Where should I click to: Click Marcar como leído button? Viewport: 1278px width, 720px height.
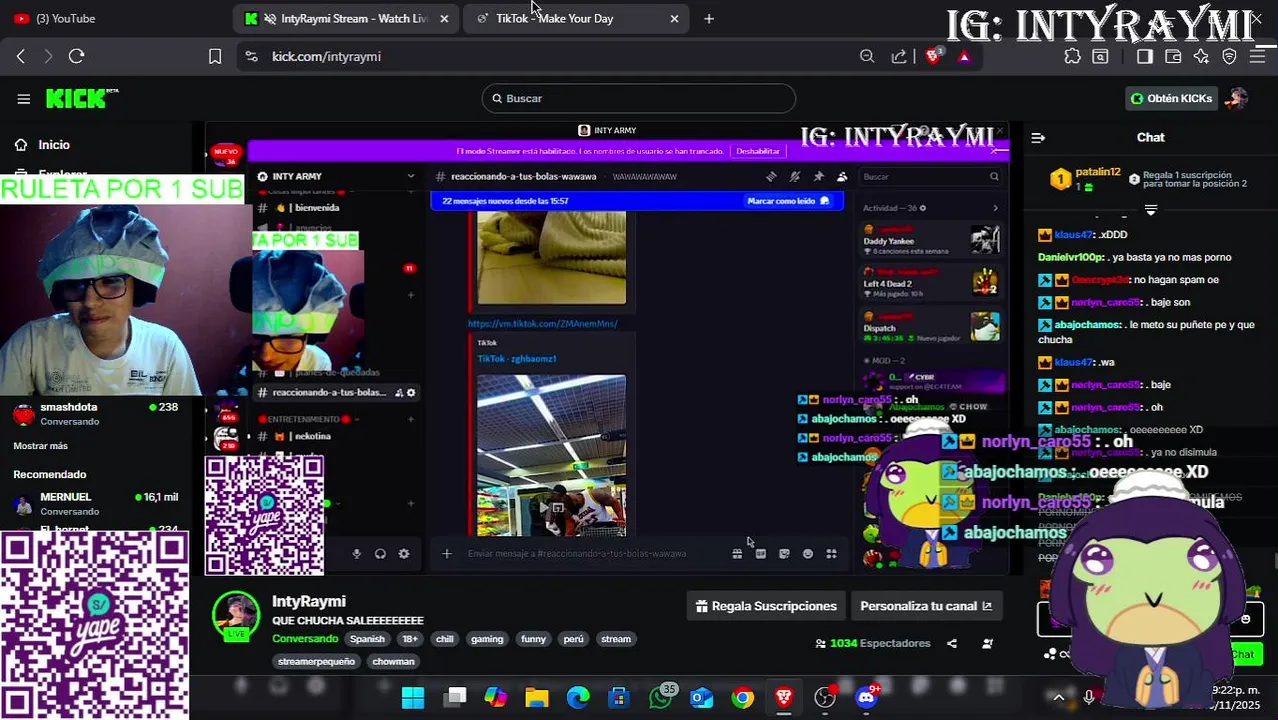click(x=788, y=201)
